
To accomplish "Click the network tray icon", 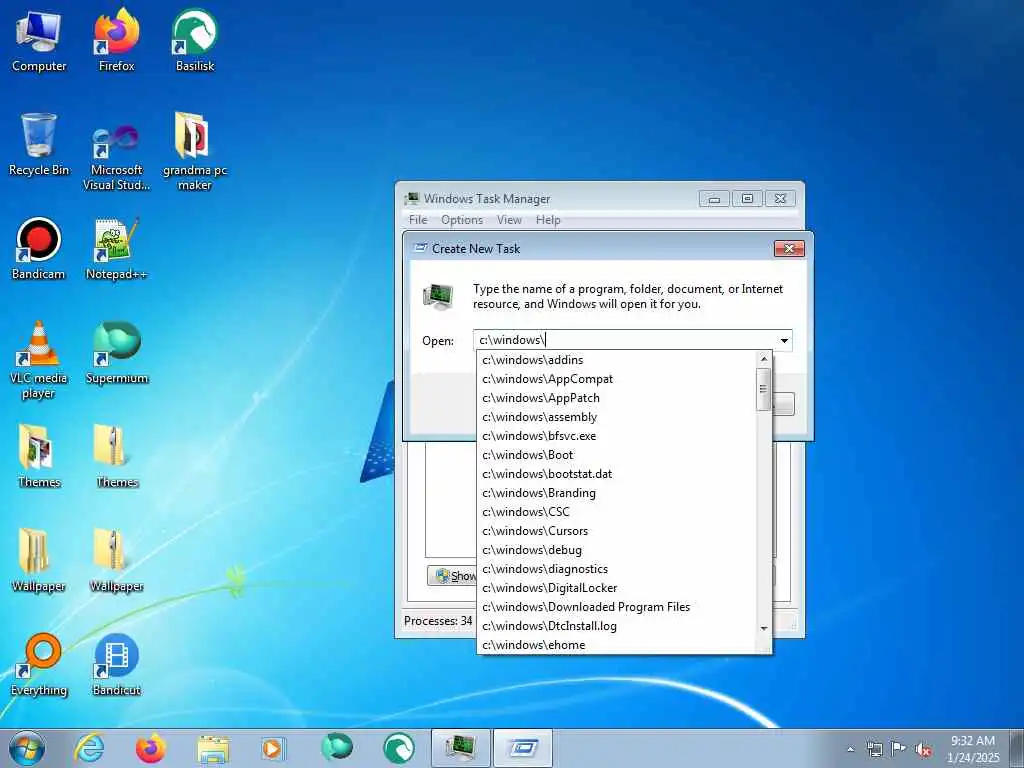I will point(874,749).
